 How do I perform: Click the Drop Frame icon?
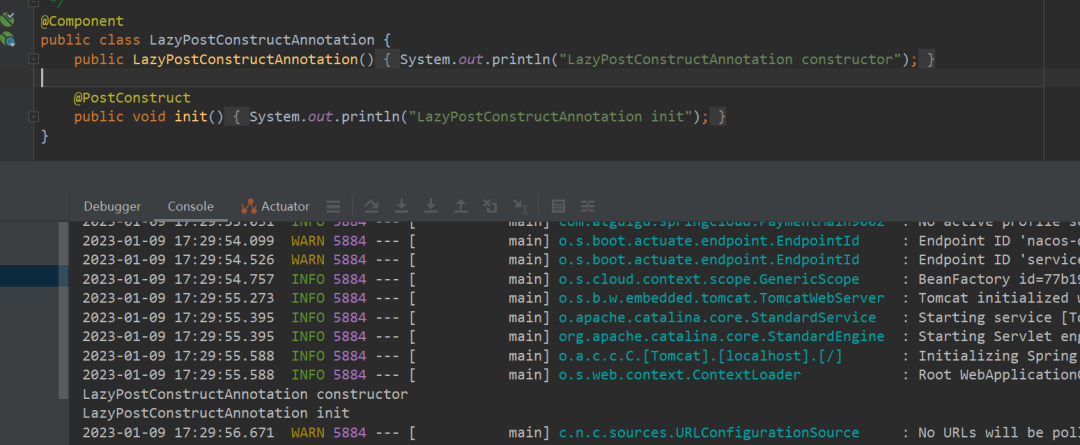coord(490,206)
